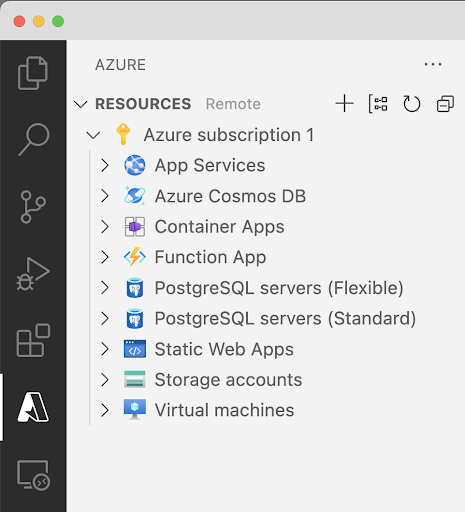Expand the App Services node
The width and height of the screenshot is (465, 512).
105,165
